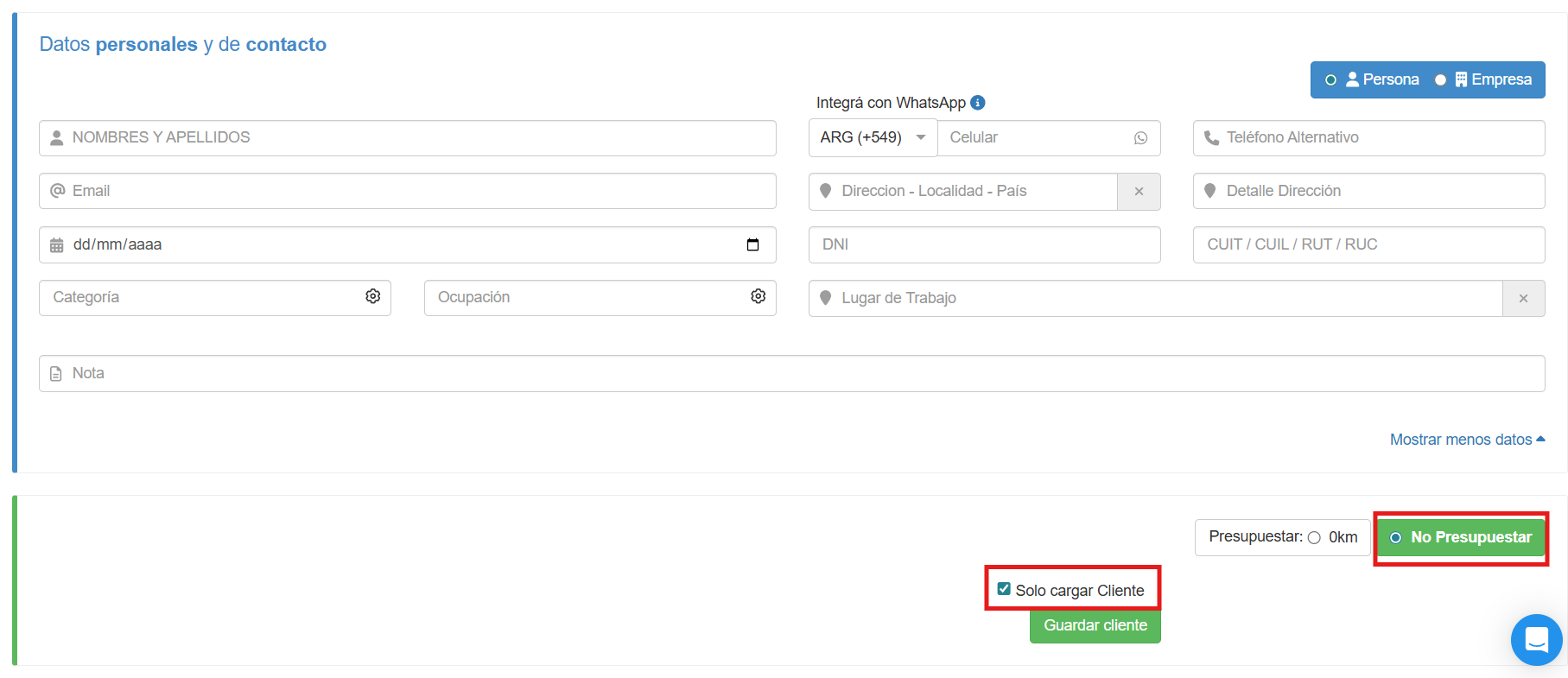1568x678 pixels.
Task: Click the Guardar cliente button
Action: tap(1095, 625)
